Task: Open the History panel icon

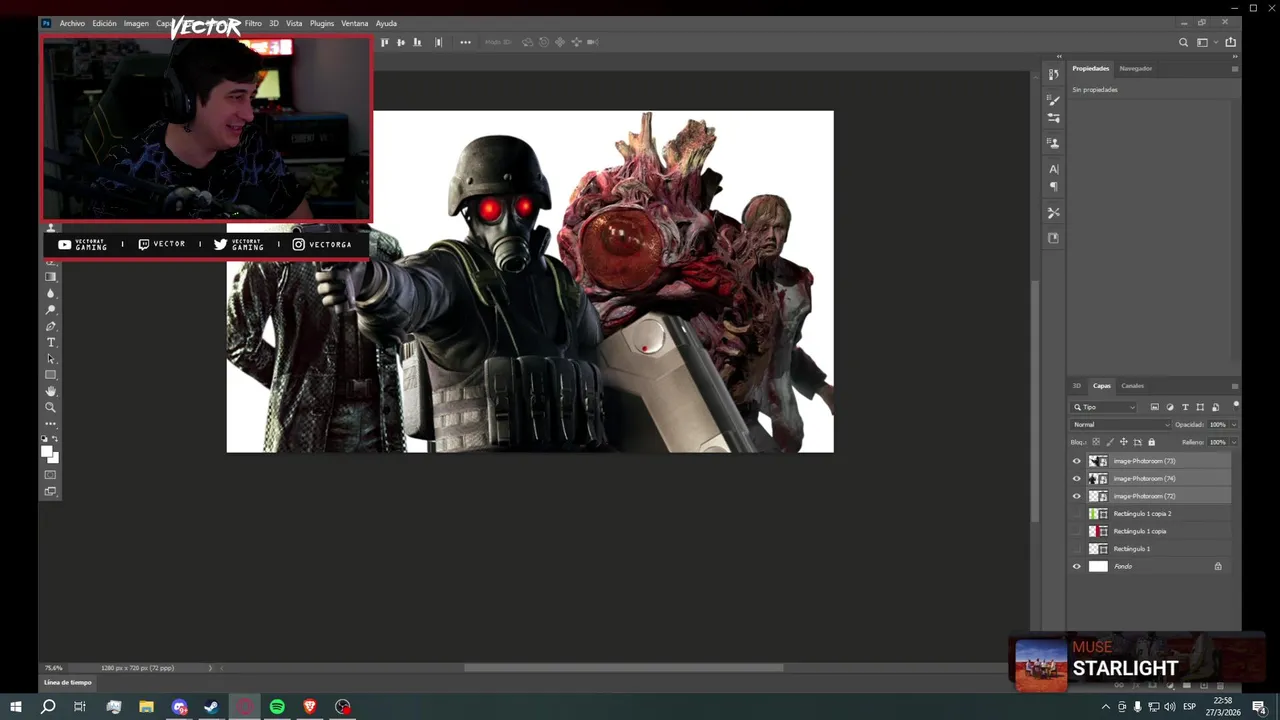Action: (x=1053, y=74)
